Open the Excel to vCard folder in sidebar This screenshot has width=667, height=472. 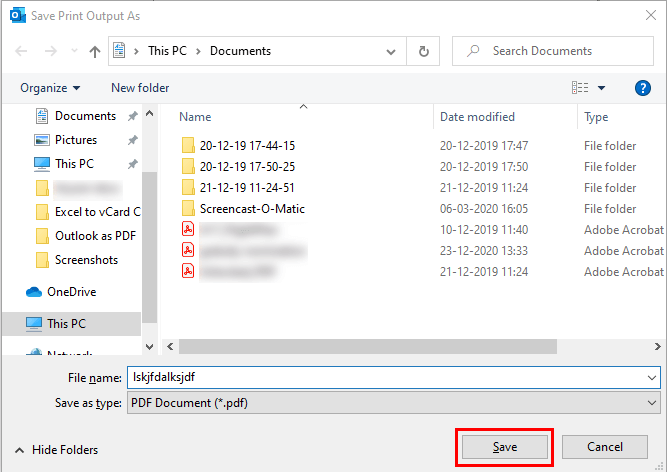pyautogui.click(x=97, y=212)
